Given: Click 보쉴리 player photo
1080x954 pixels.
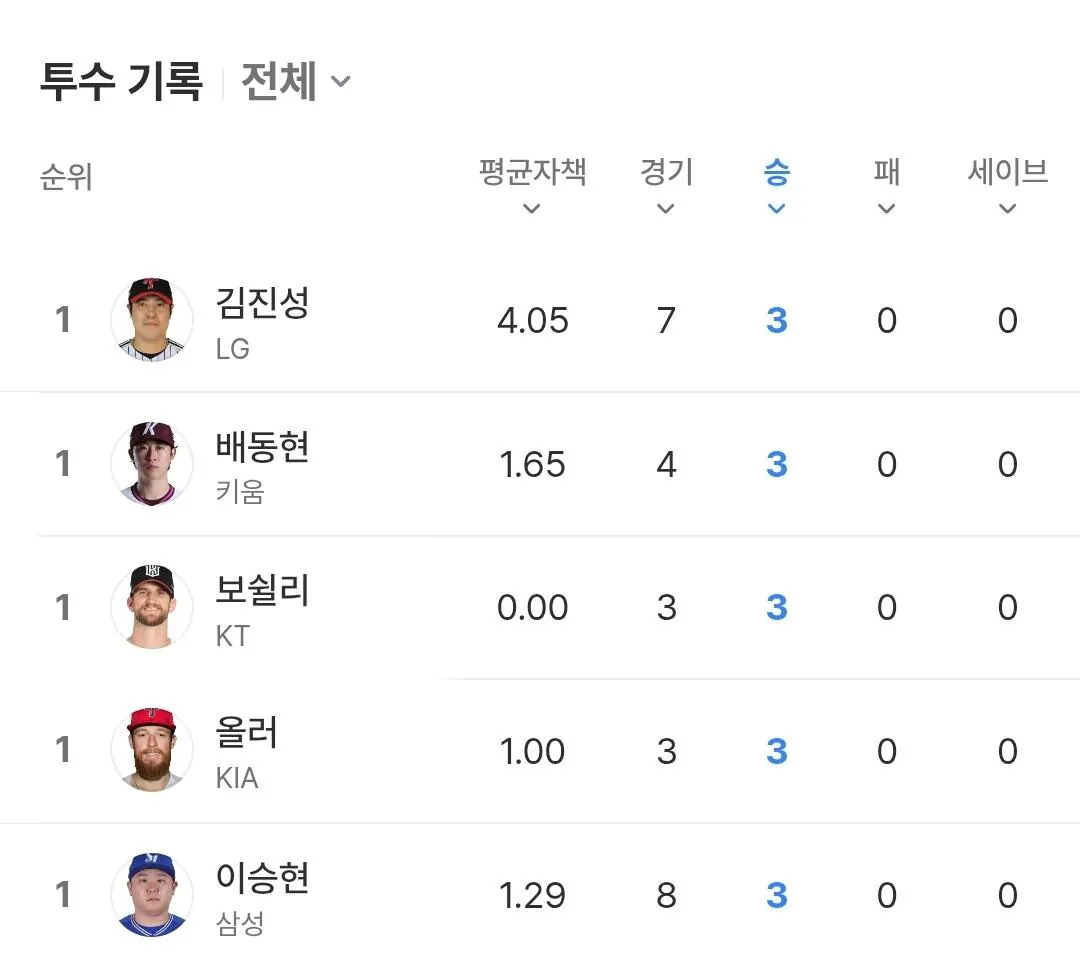Looking at the screenshot, I should click(151, 607).
